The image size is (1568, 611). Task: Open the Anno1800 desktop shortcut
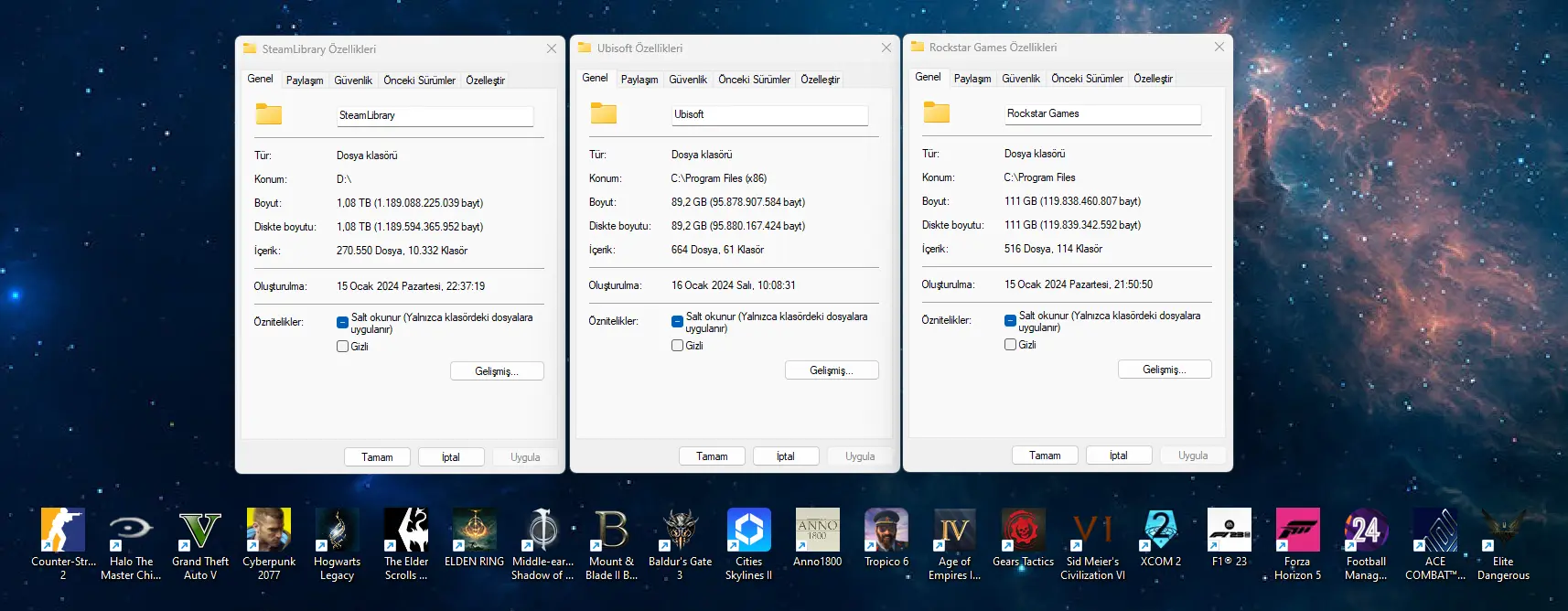tap(817, 538)
